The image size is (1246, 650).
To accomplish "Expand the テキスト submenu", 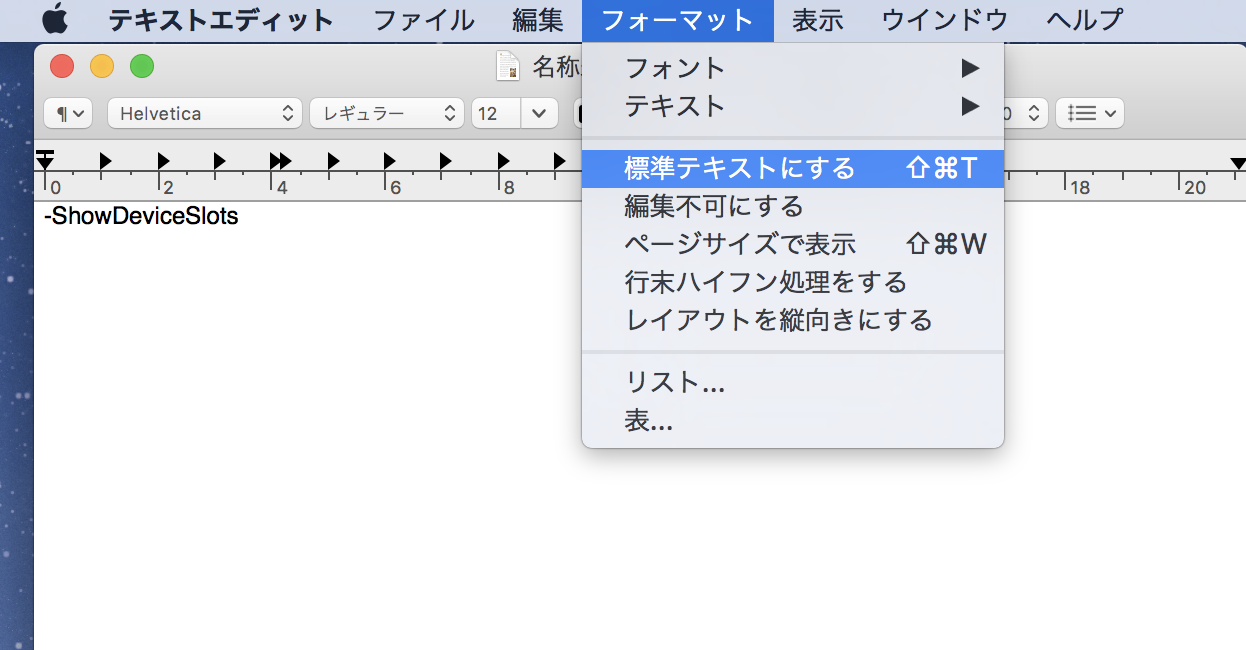I will (793, 105).
